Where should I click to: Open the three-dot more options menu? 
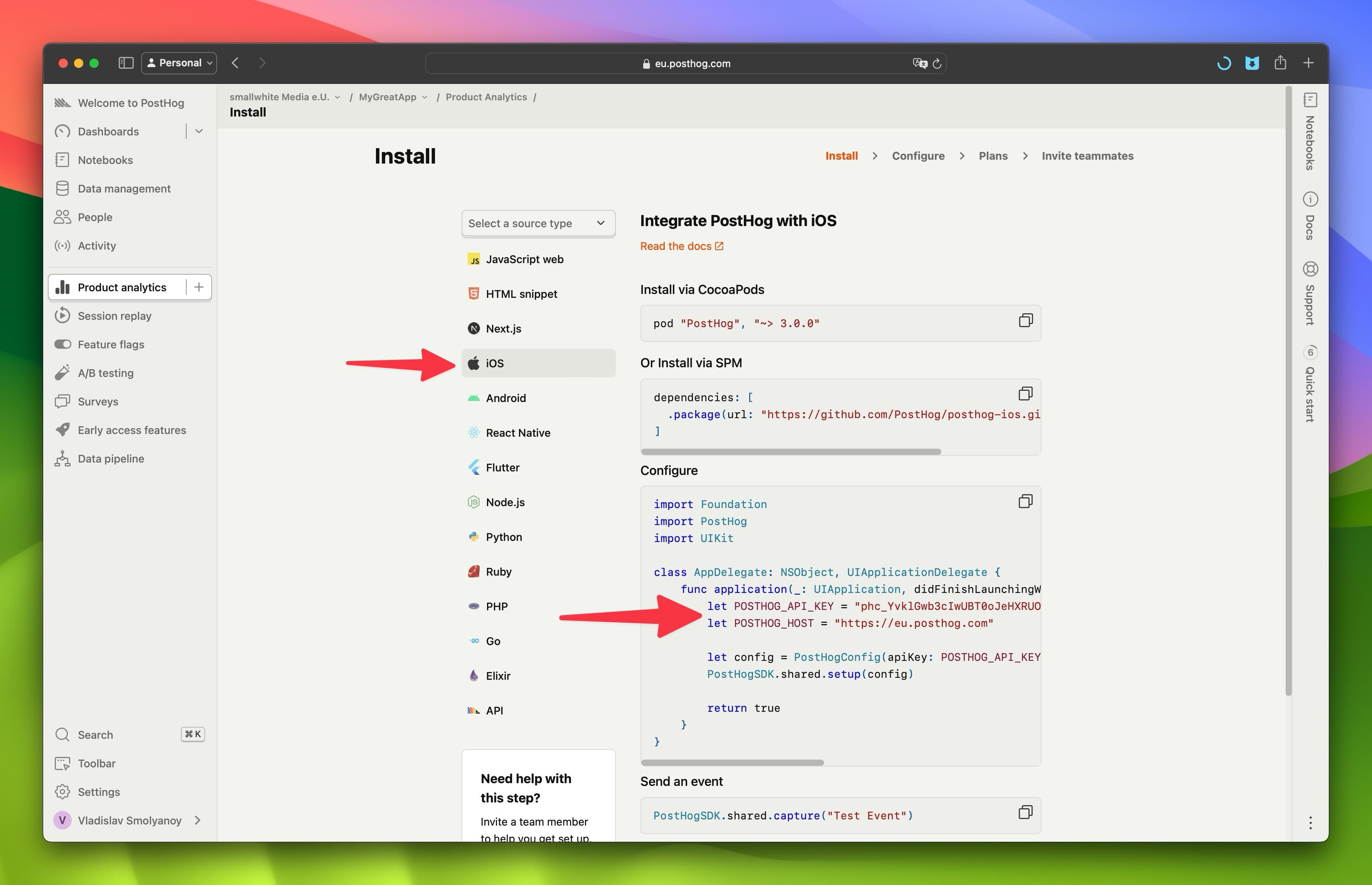pyautogui.click(x=1310, y=823)
